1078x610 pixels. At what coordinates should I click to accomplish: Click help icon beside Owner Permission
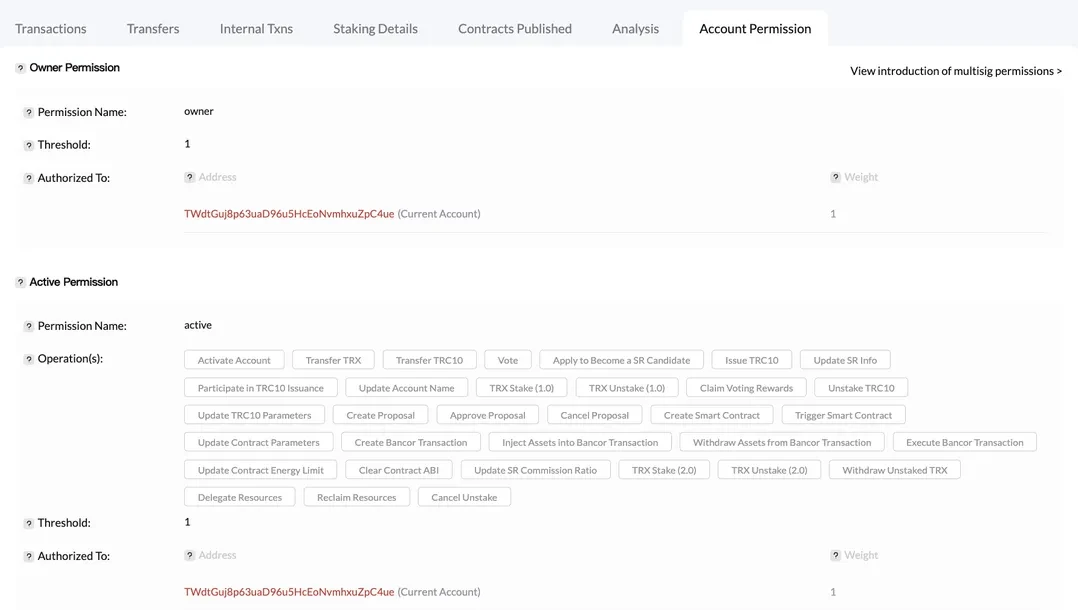(x=21, y=68)
